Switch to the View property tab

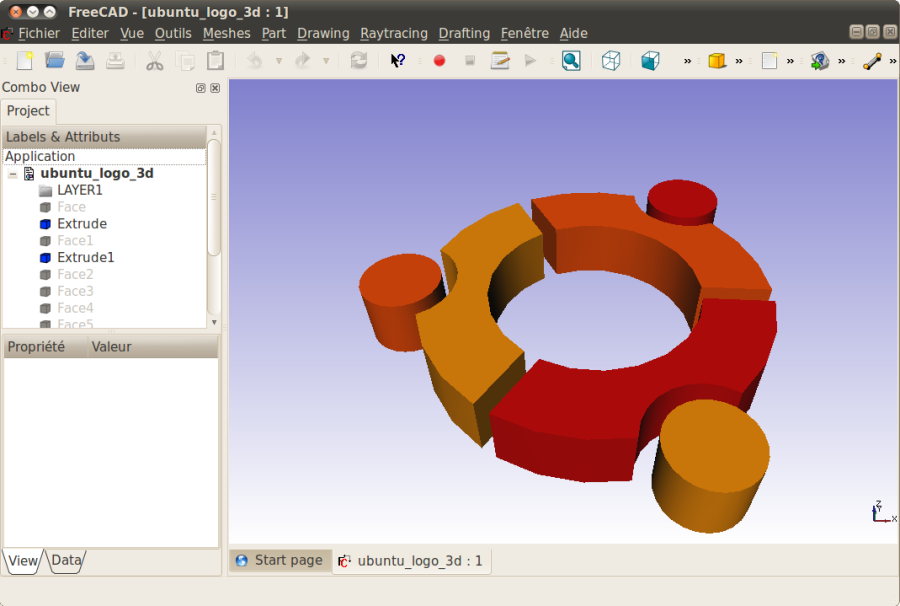23,561
